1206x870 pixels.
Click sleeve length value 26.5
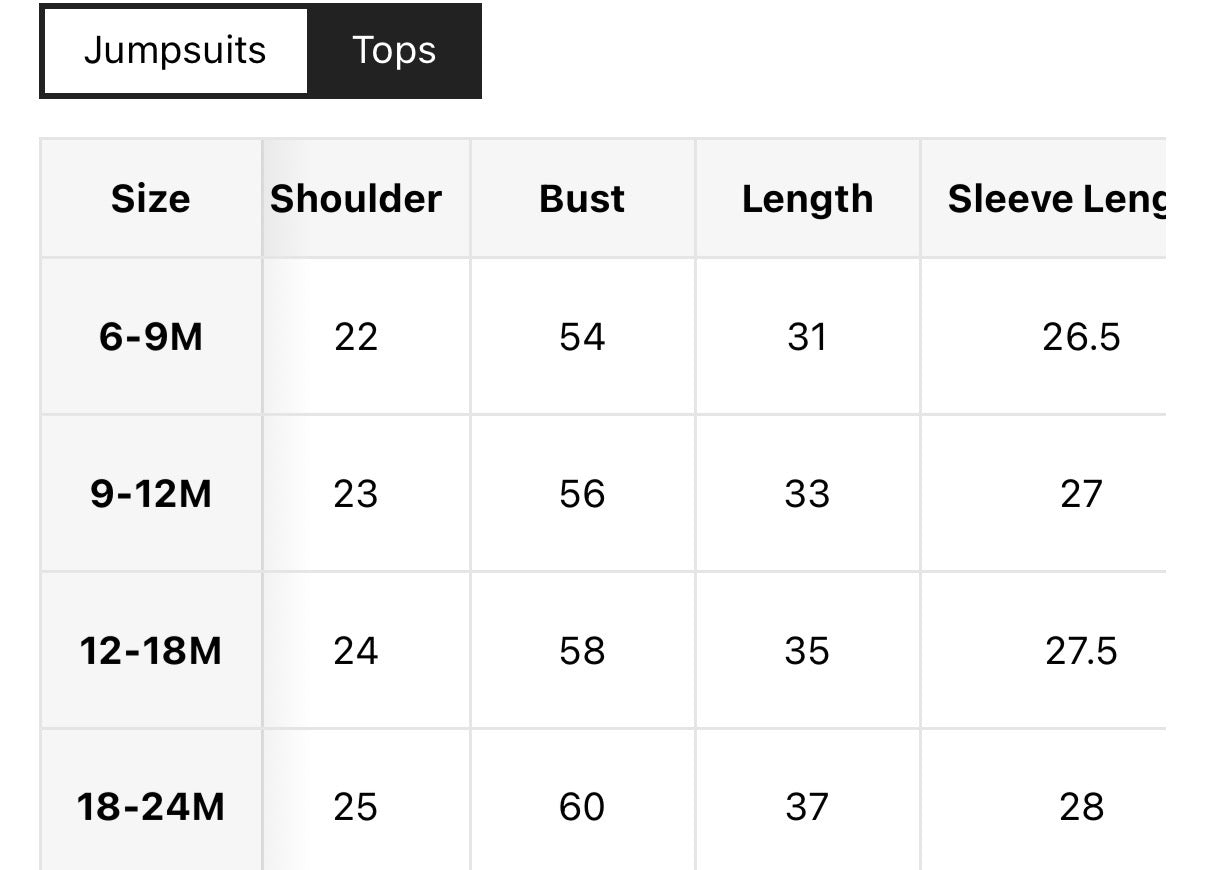pos(1081,337)
